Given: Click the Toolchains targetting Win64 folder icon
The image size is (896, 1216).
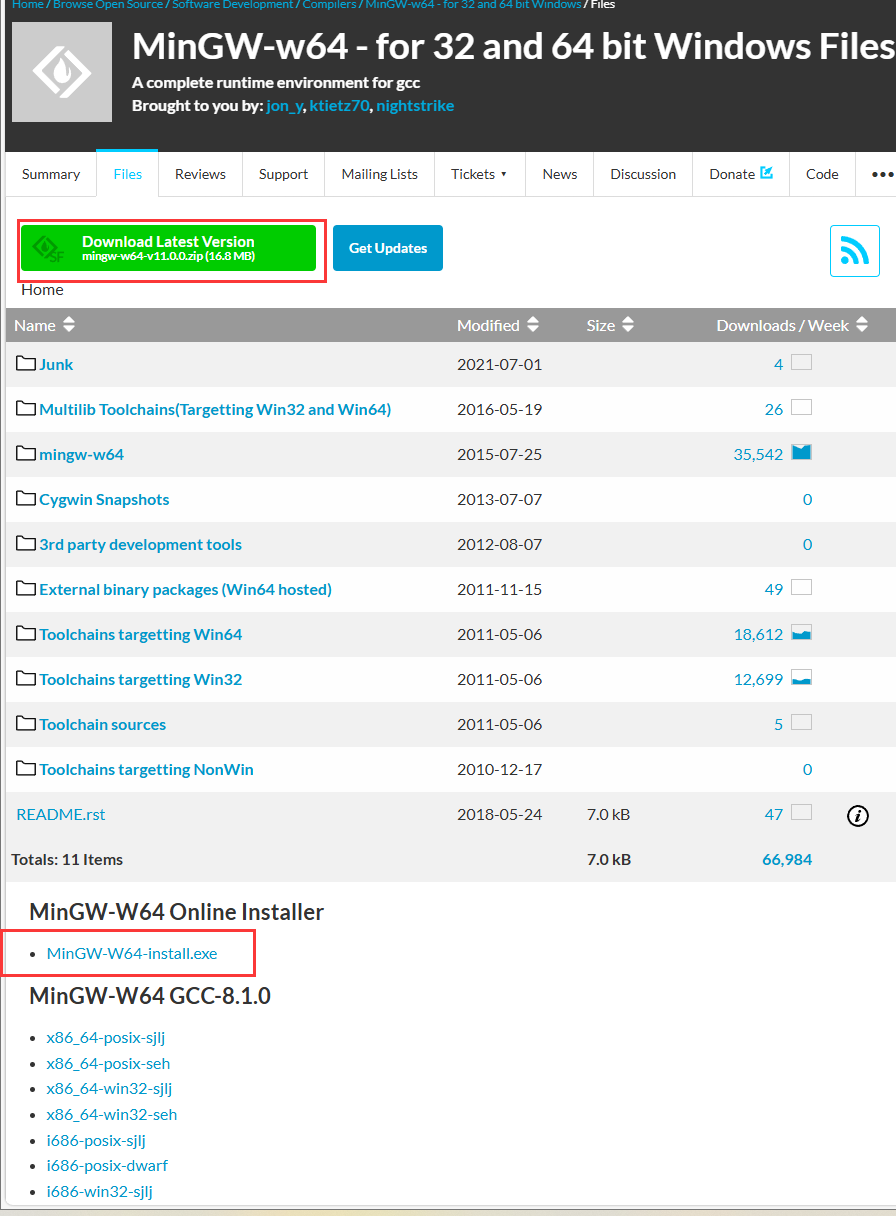Looking at the screenshot, I should pyautogui.click(x=26, y=634).
